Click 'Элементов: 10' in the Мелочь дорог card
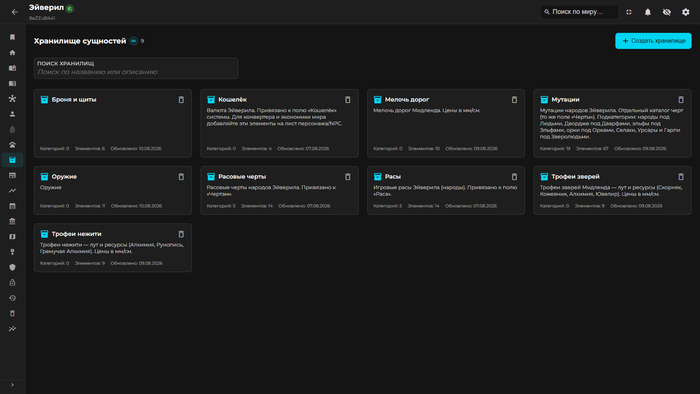Screen dimensions: 700x394 click(x=424, y=149)
